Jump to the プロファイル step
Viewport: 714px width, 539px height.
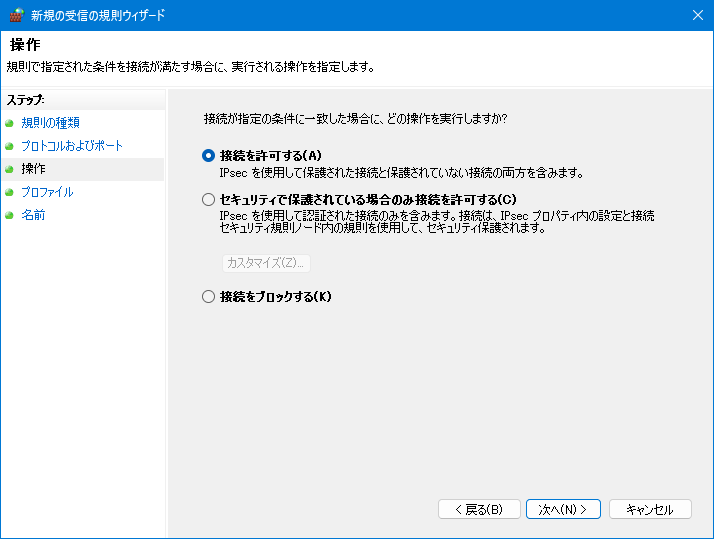(47, 192)
